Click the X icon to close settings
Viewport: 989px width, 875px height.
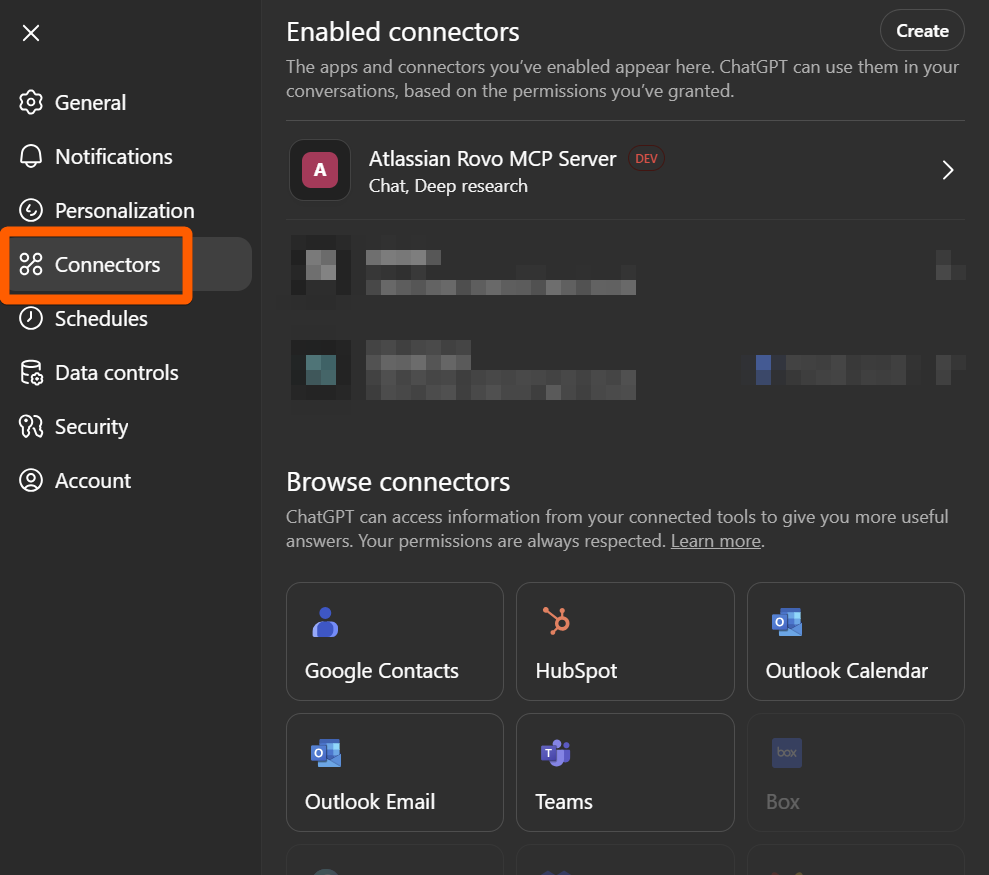pyautogui.click(x=31, y=33)
